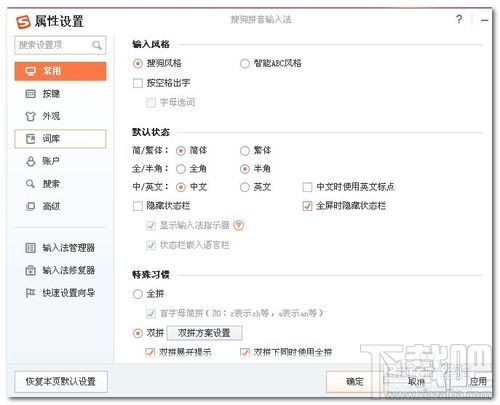Open the 词库 settings tab
500x405 pixels.
pyautogui.click(x=60, y=139)
